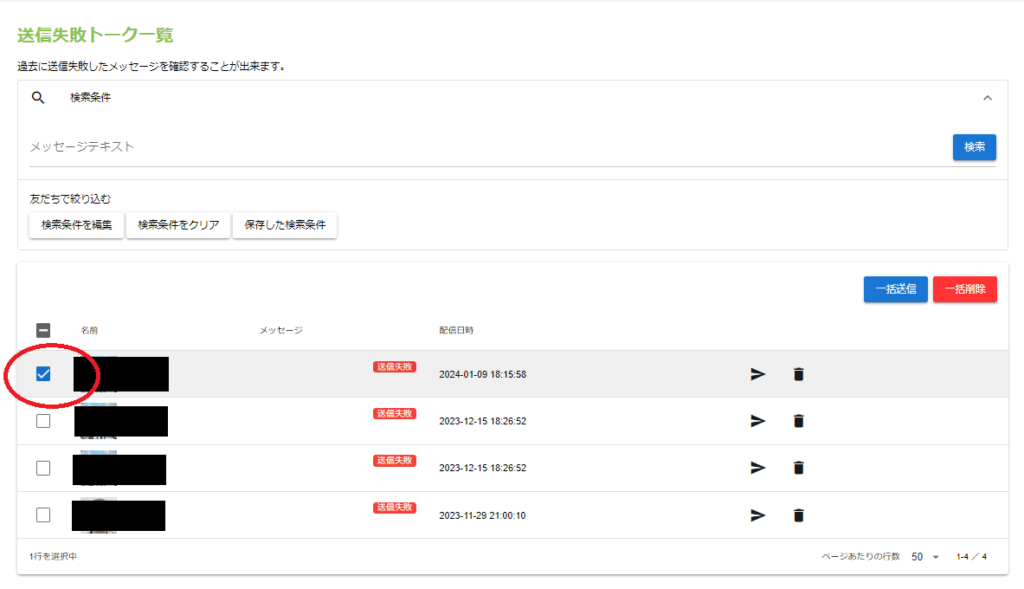1024x589 pixels.
Task: Check the checkbox of the second row
Action: pyautogui.click(x=43, y=421)
